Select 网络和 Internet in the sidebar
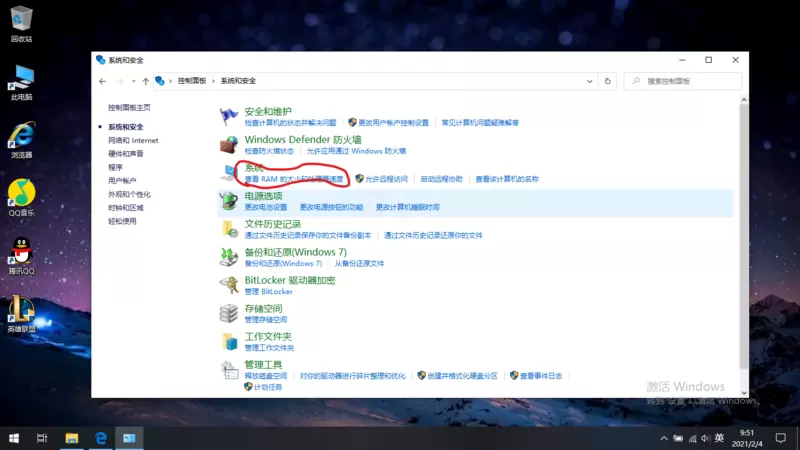The width and height of the screenshot is (800, 450). 133,140
